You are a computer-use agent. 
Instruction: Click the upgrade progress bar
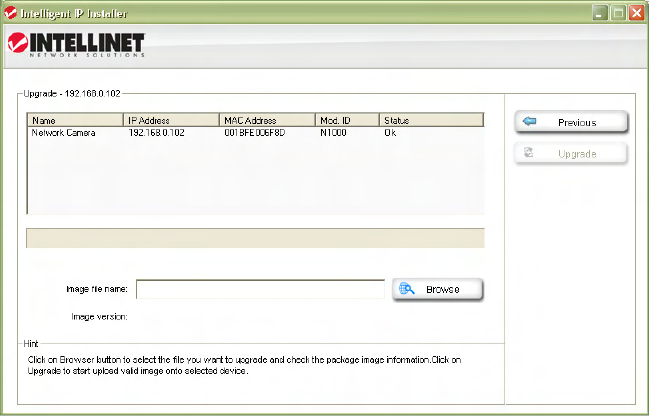[255, 238]
